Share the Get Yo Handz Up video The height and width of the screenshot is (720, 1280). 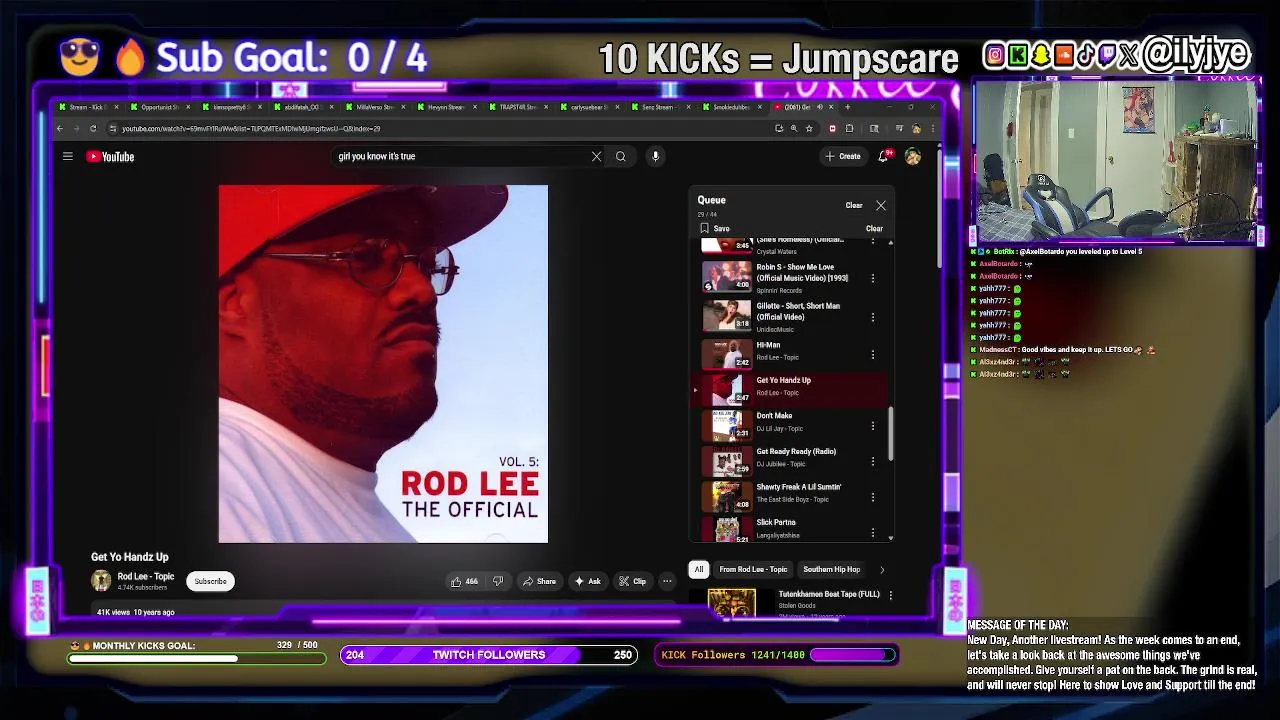click(539, 581)
